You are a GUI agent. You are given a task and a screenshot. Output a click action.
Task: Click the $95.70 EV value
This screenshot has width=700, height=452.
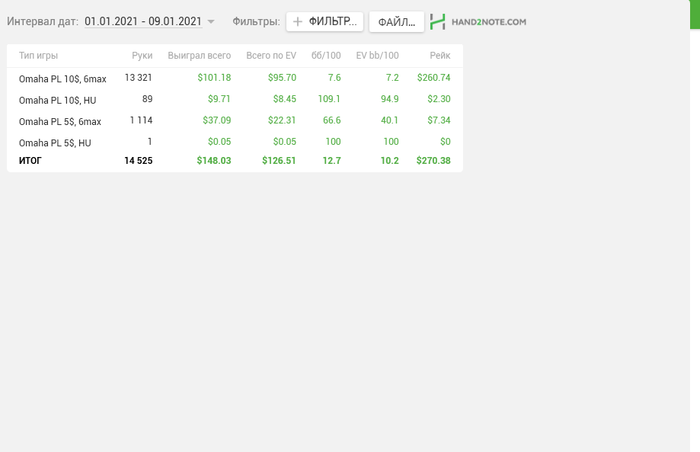(x=282, y=78)
